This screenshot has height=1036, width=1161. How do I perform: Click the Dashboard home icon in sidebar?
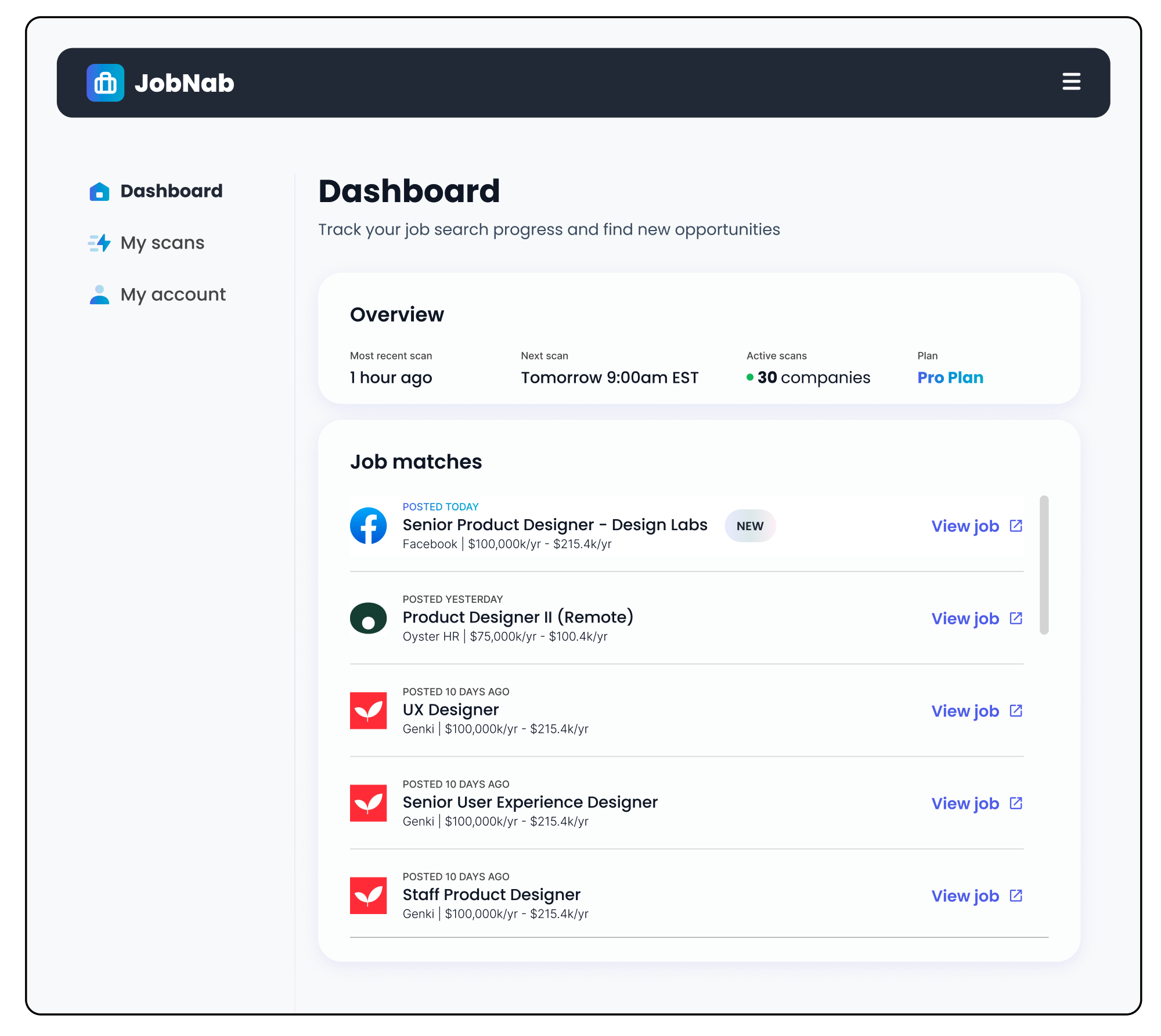(99, 191)
